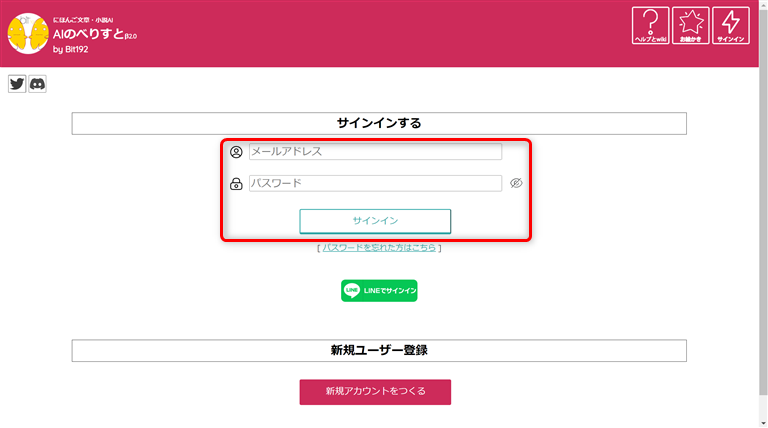Screen dimensions: 768x428
Task: Click the lock icon beside パスワード
Action: pos(236,184)
